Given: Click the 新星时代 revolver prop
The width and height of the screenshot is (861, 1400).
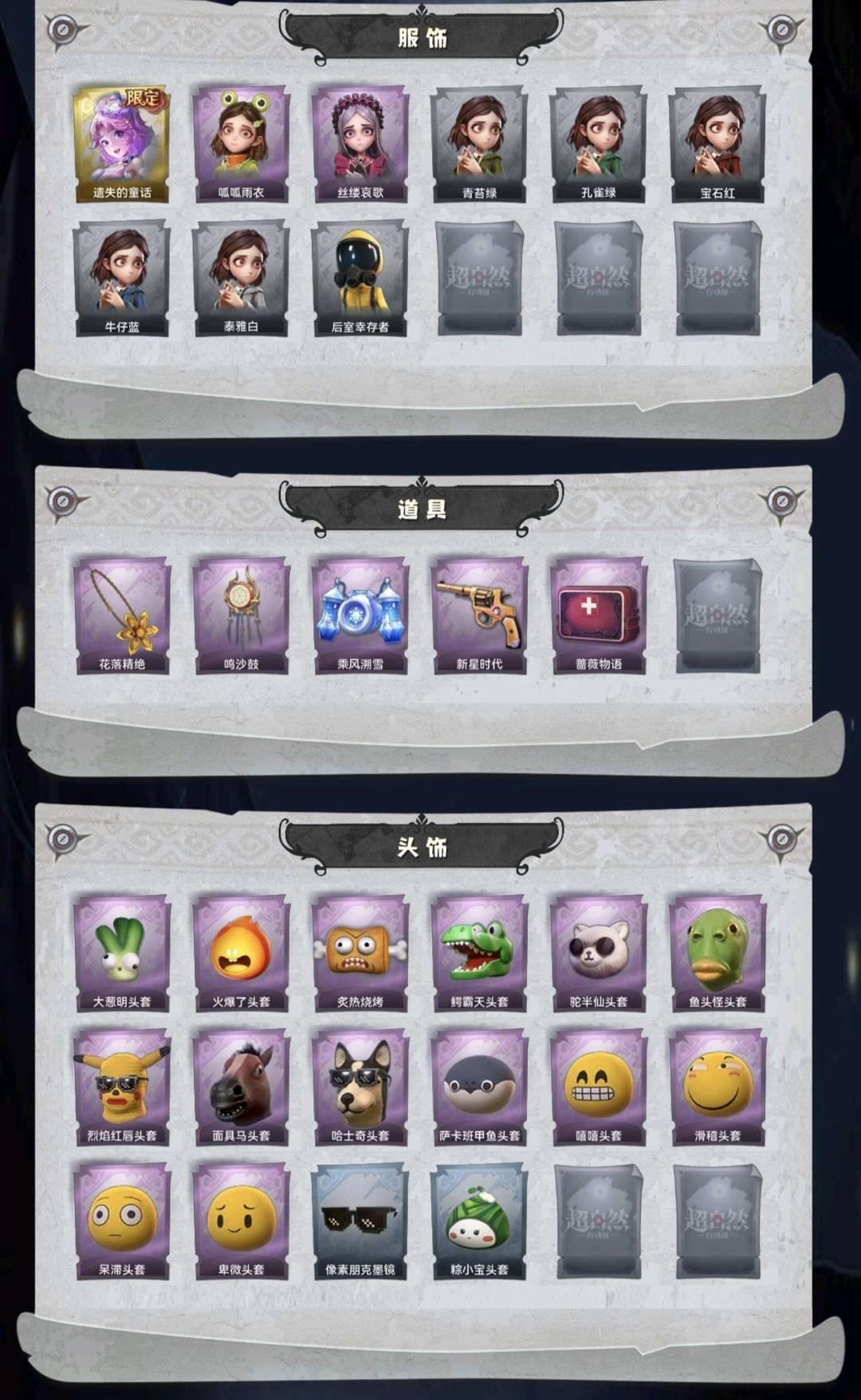Looking at the screenshot, I should coord(479,615).
